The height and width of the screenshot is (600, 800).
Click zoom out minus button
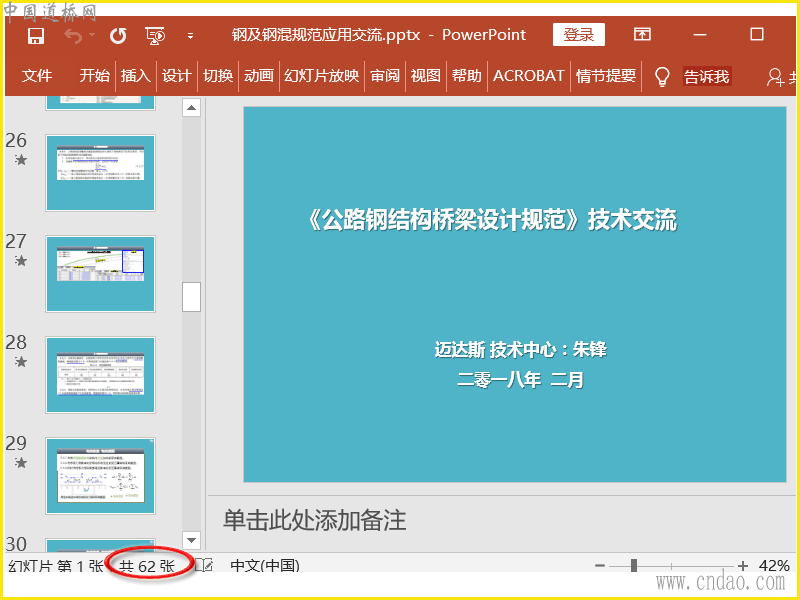pos(600,565)
